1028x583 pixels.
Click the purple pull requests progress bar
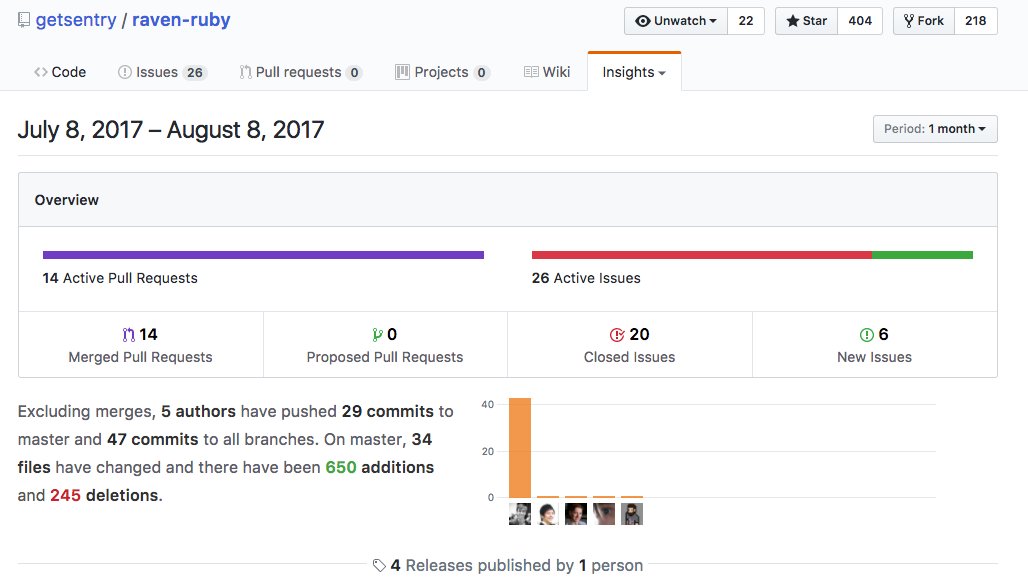pos(263,255)
